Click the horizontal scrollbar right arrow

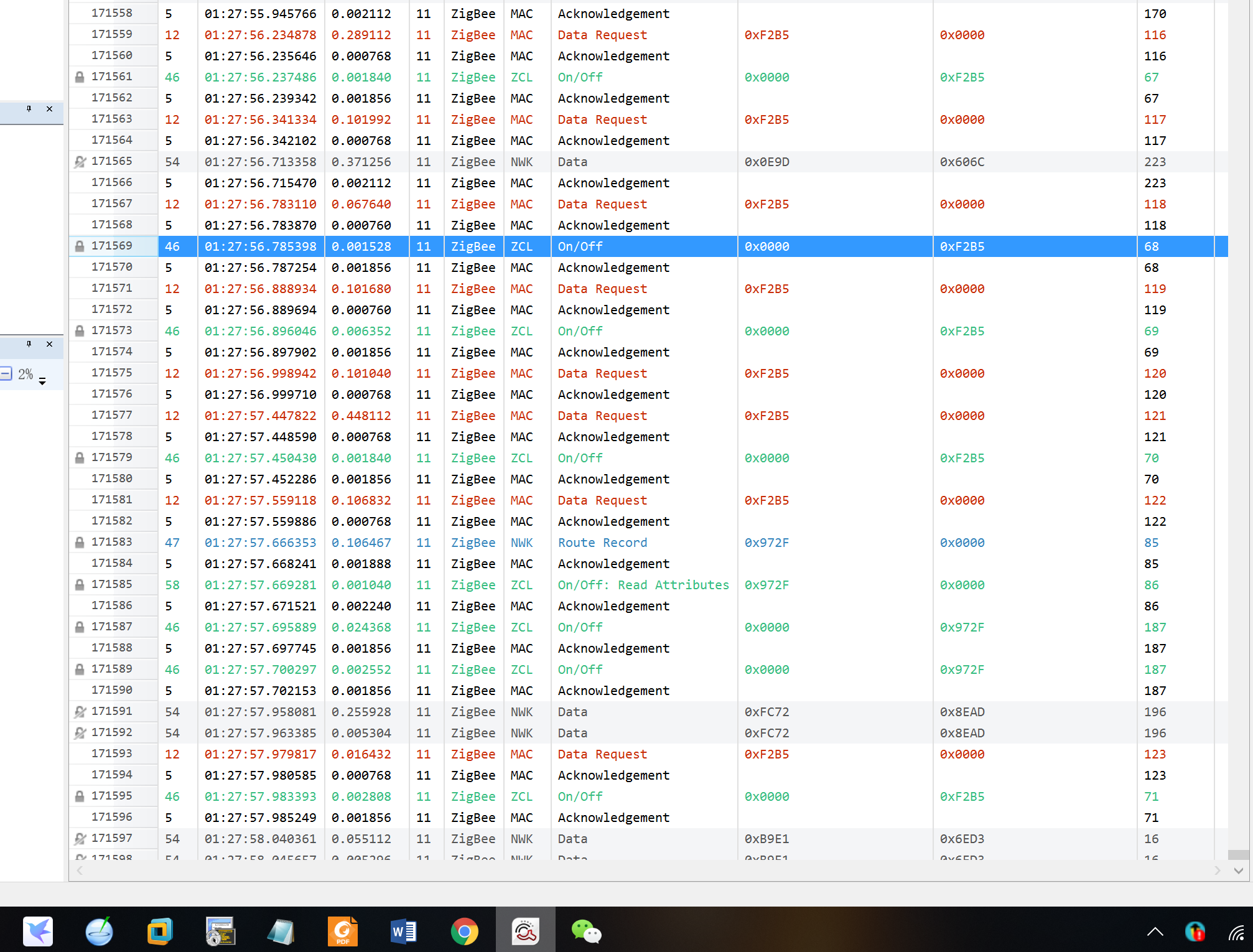click(1217, 870)
